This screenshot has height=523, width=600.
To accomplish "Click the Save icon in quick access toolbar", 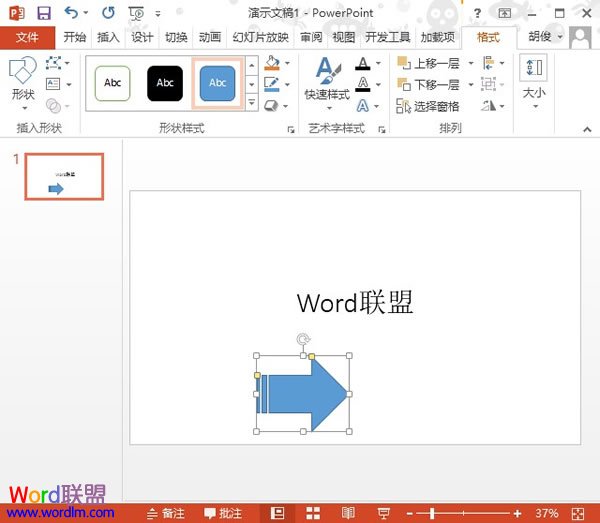I will tap(43, 13).
